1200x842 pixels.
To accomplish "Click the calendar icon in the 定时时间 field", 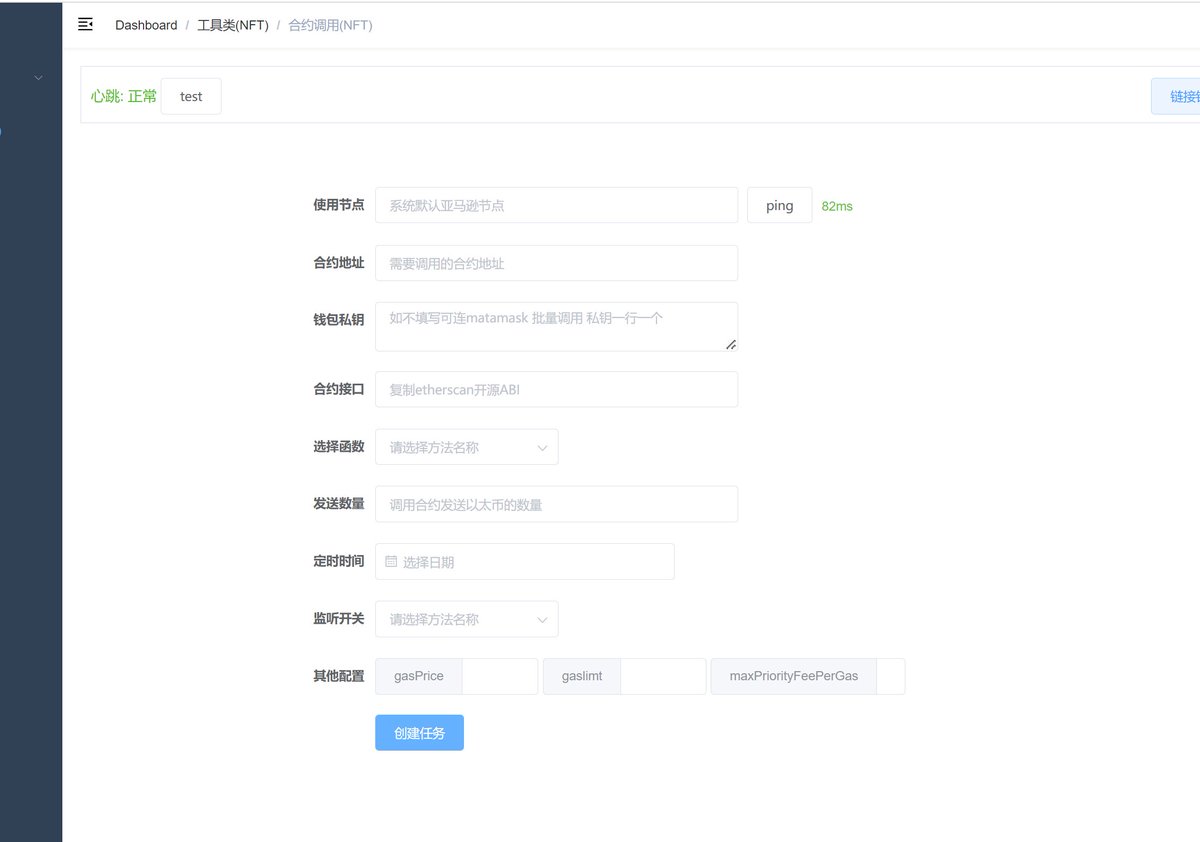I will [x=390, y=561].
